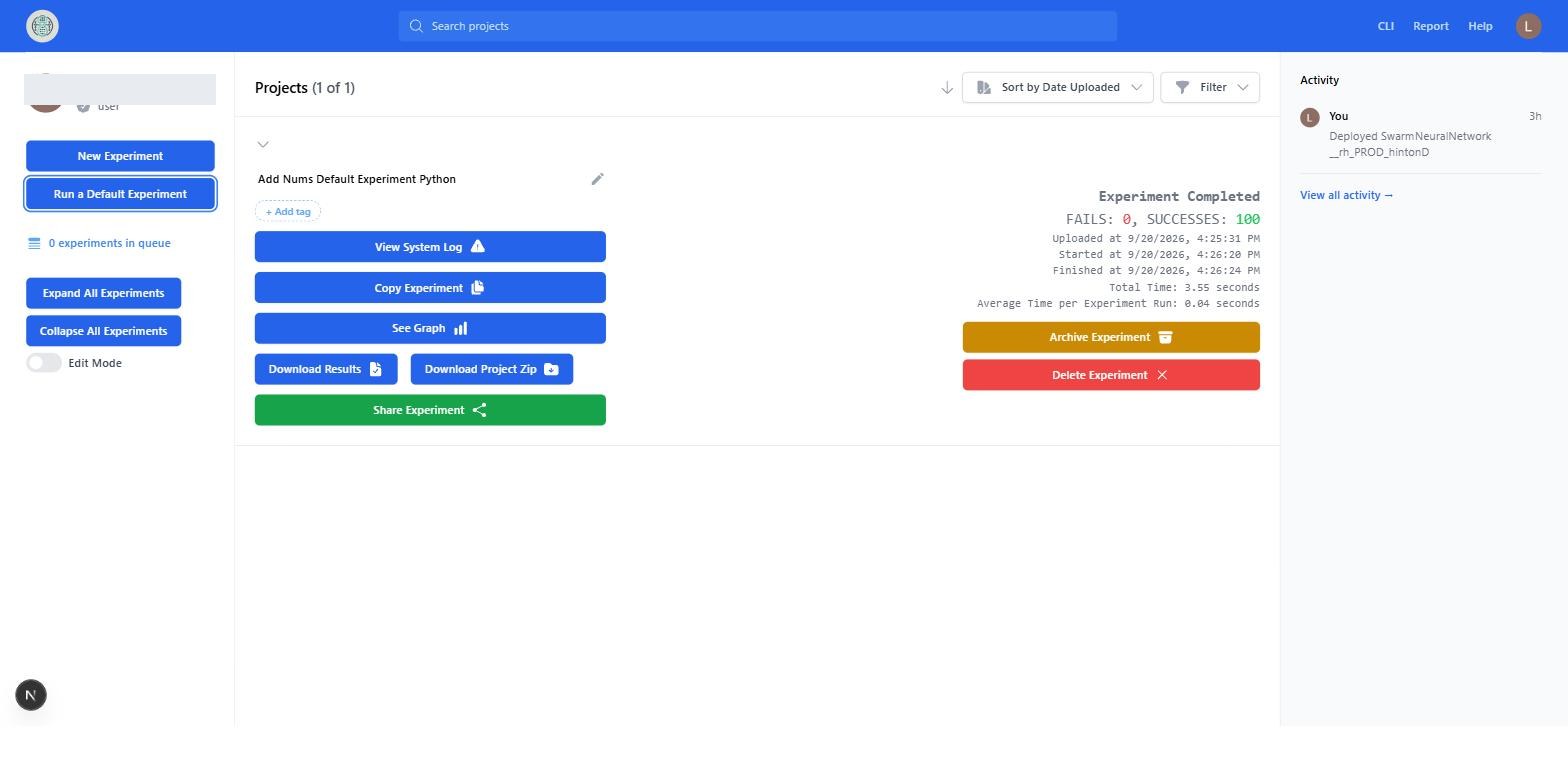Focus the Search projects field
The width and height of the screenshot is (1568, 772).
(757, 26)
